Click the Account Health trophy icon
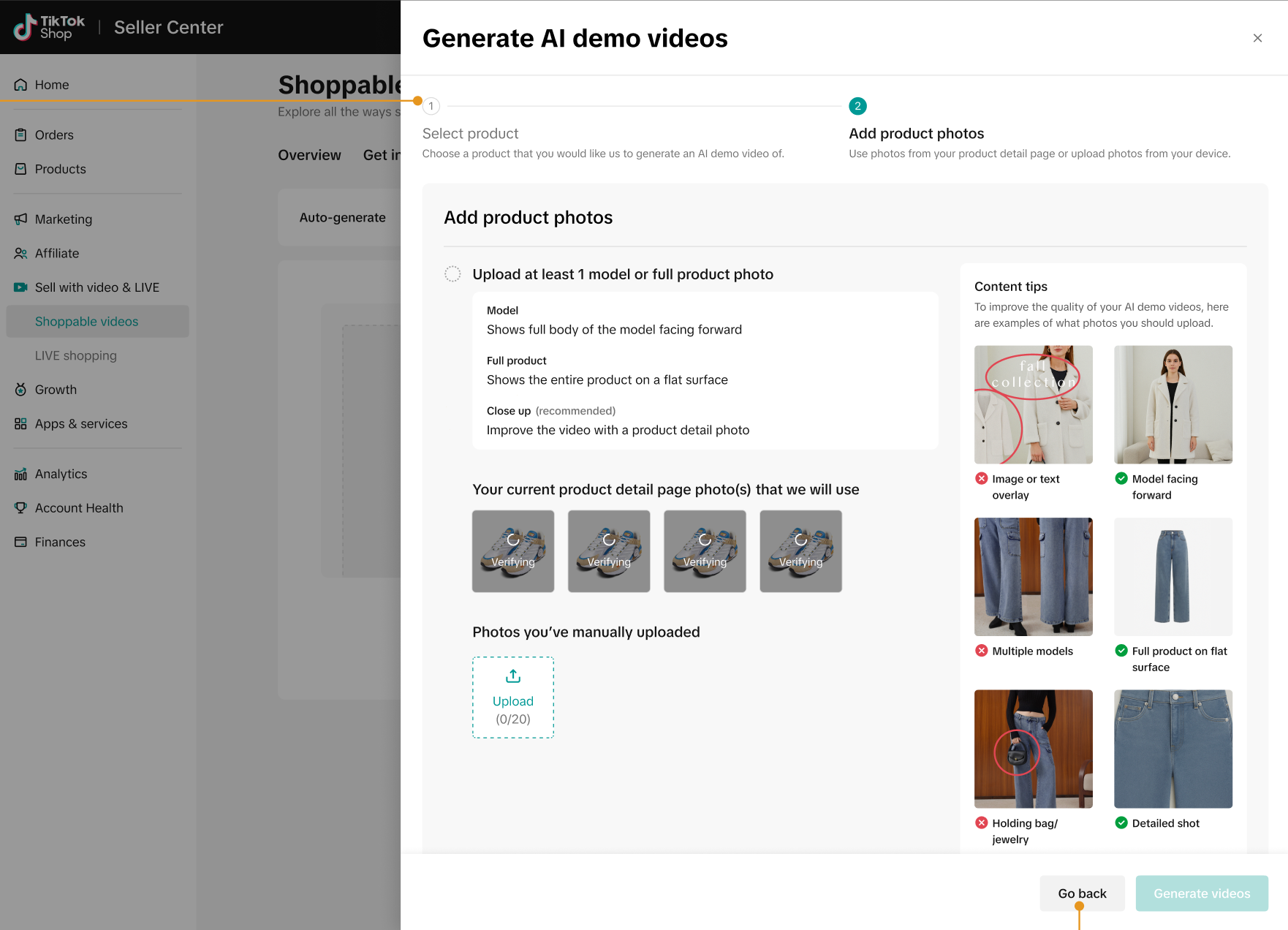 pos(20,508)
